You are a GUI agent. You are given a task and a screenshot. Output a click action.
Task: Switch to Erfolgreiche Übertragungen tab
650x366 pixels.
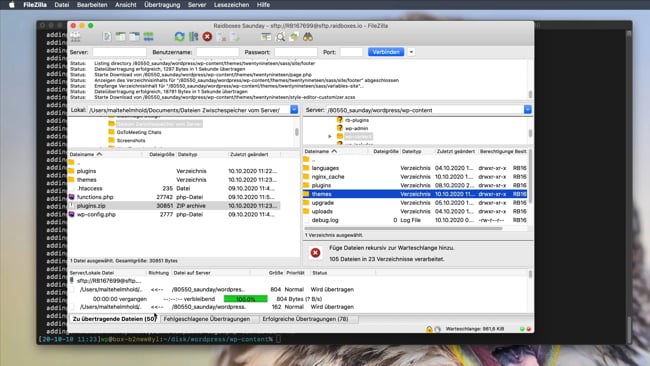[x=305, y=319]
